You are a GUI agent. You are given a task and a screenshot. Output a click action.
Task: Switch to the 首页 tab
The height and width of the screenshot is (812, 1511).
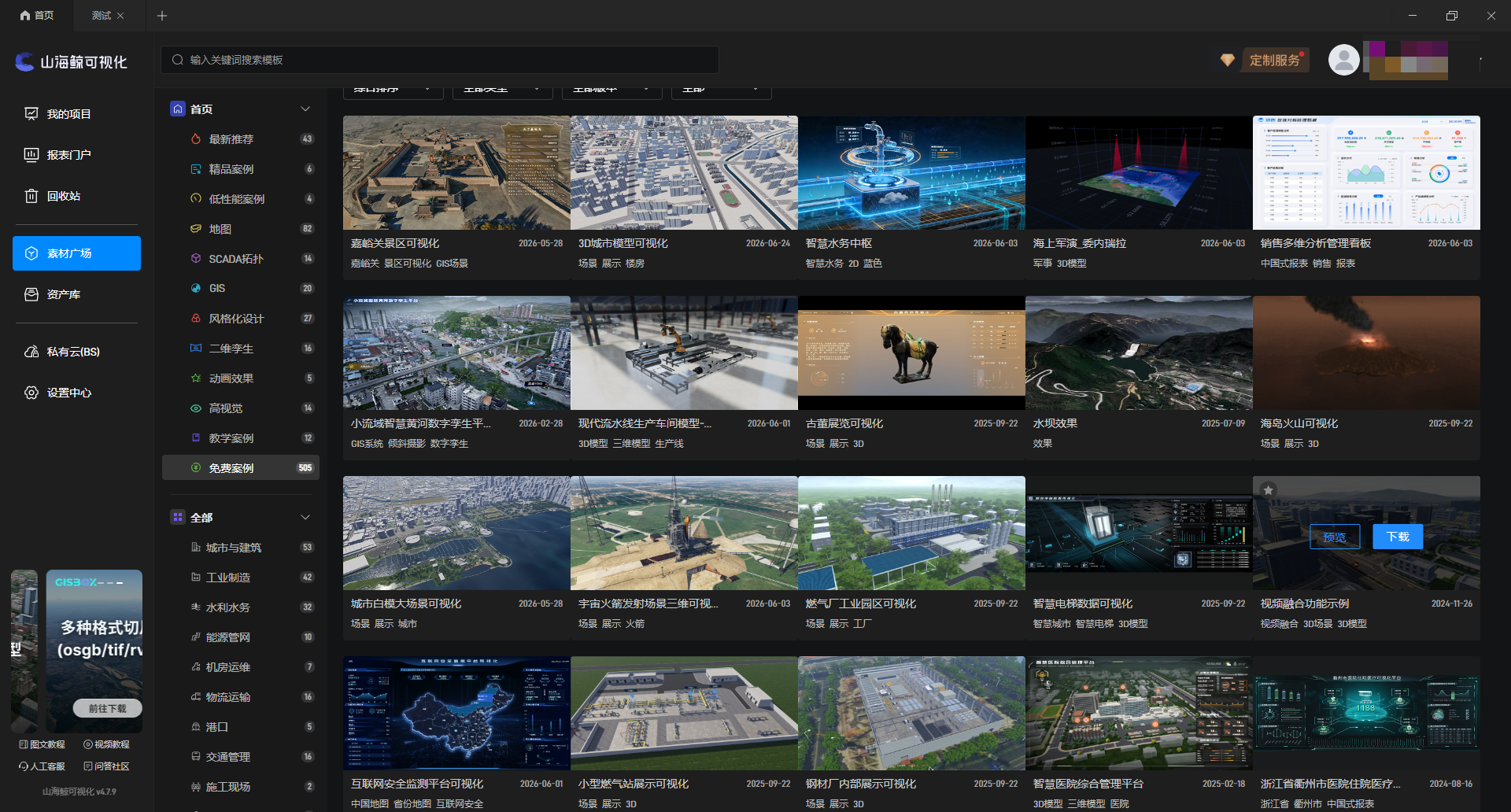[x=37, y=16]
